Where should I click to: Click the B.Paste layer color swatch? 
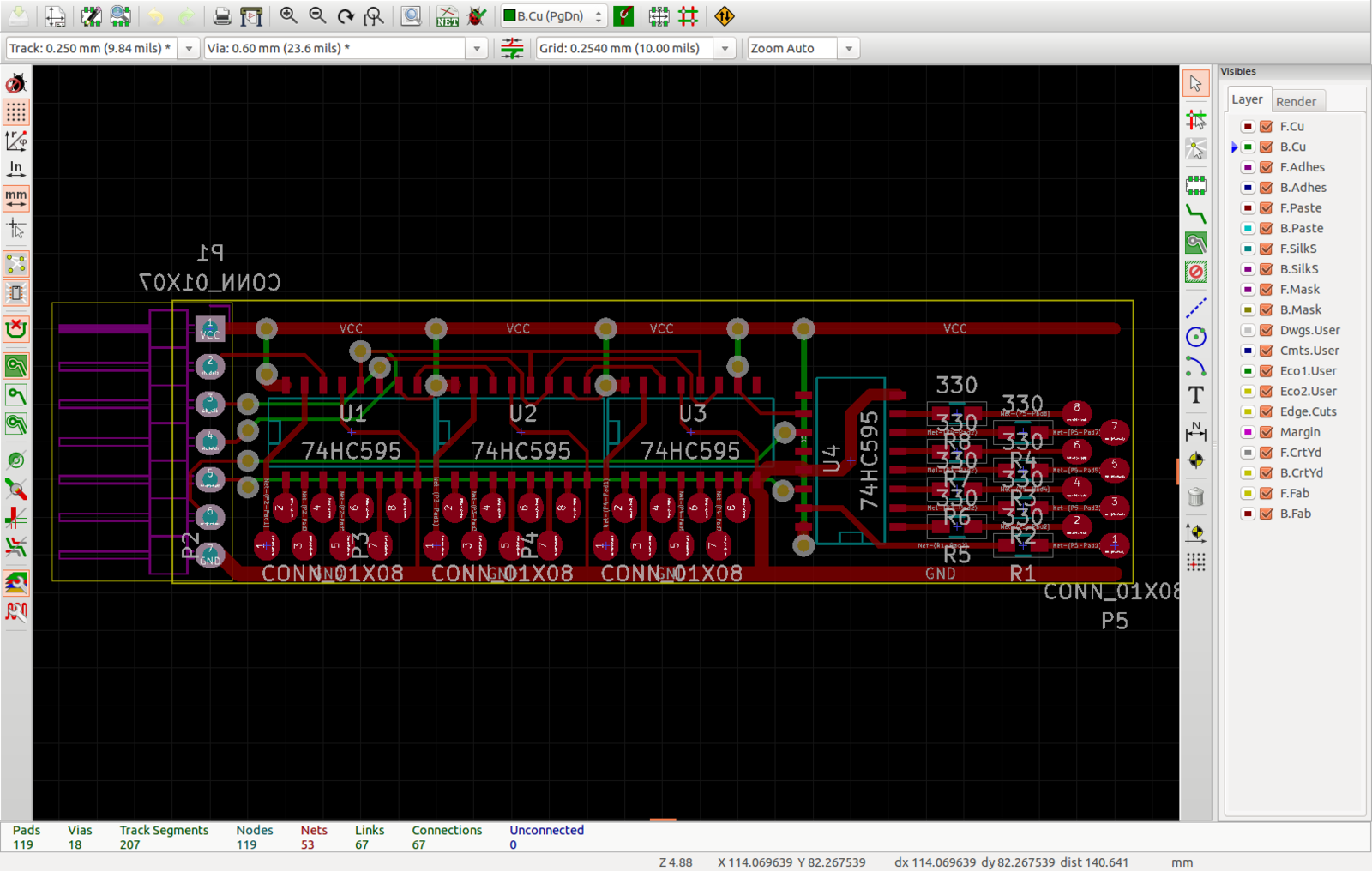(x=1248, y=228)
